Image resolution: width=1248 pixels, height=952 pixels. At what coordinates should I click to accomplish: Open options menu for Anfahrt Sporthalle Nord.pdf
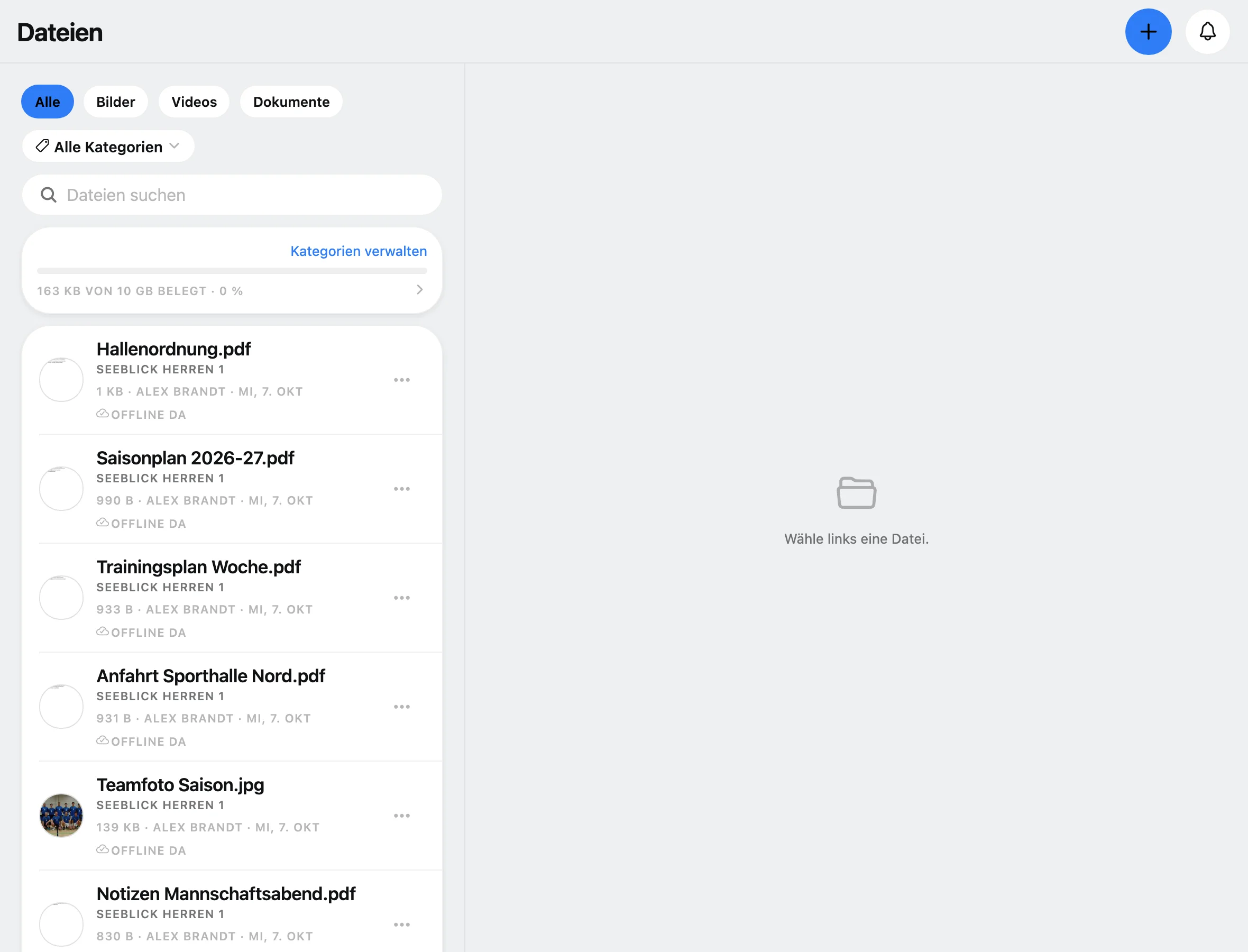point(402,707)
